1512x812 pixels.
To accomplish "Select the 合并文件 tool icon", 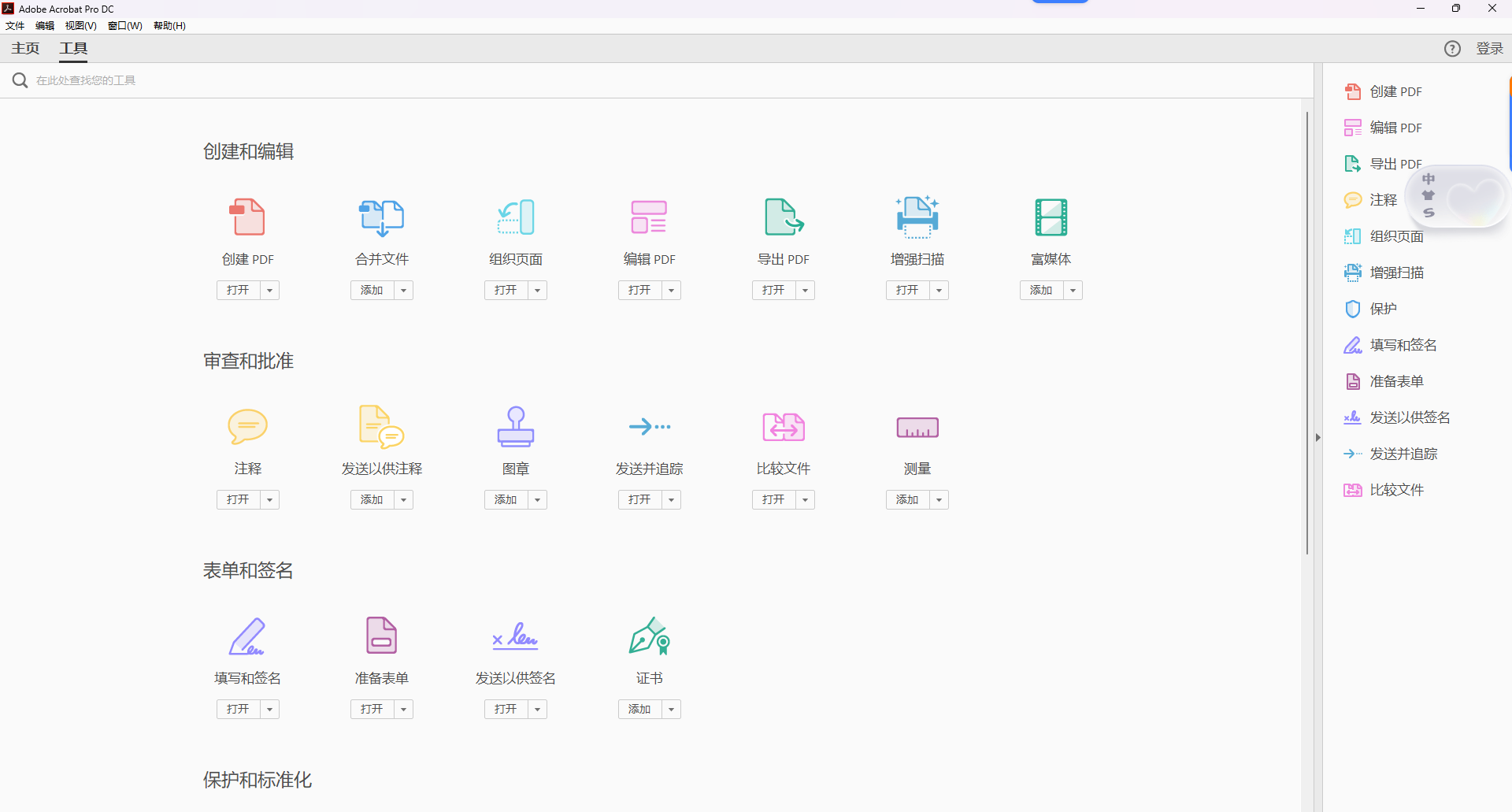I will click(381, 217).
